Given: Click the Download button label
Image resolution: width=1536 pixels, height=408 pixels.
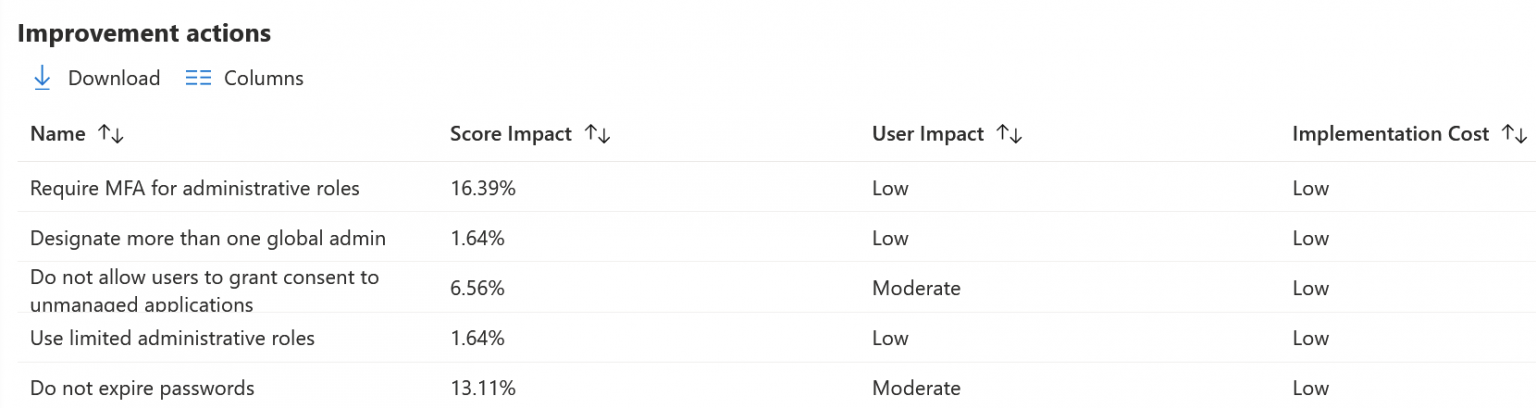Looking at the screenshot, I should click(114, 78).
